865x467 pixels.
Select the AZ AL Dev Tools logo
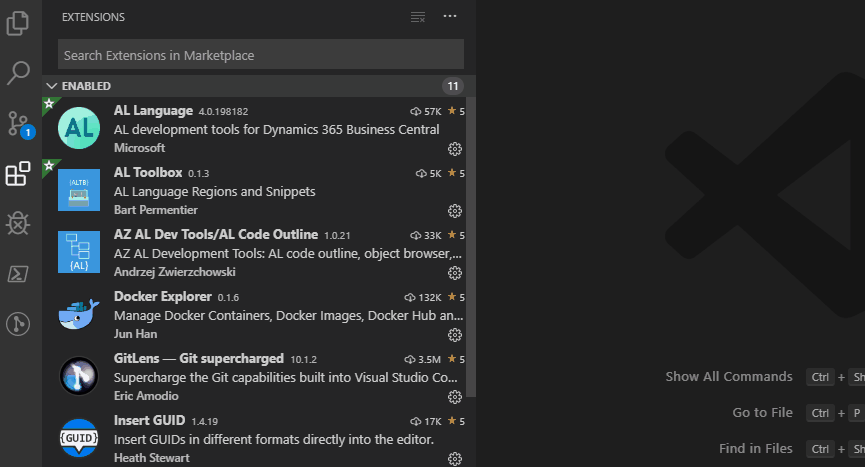79,252
